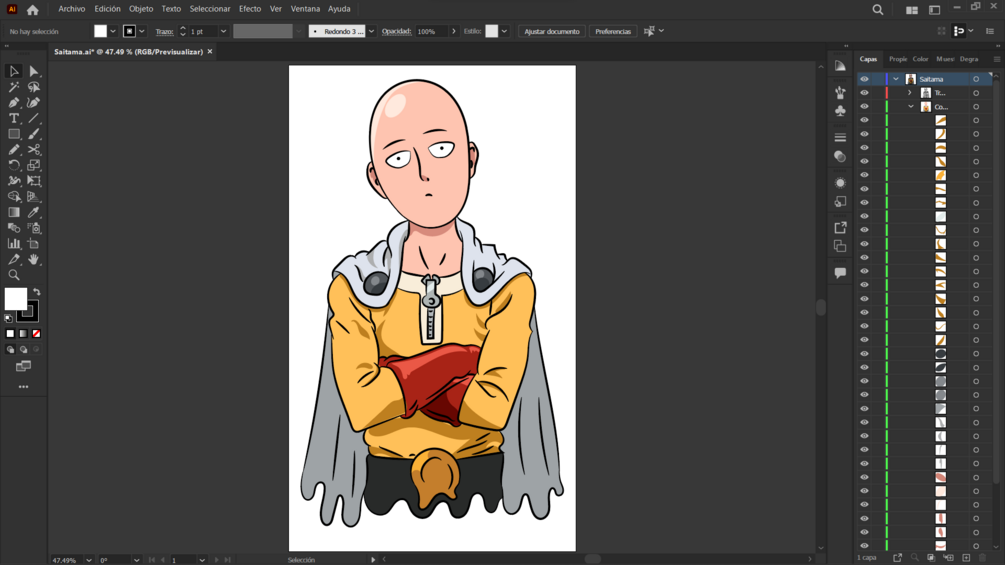Viewport: 1005px width, 565px height.
Task: Select the Rotate tool
Action: click(13, 165)
